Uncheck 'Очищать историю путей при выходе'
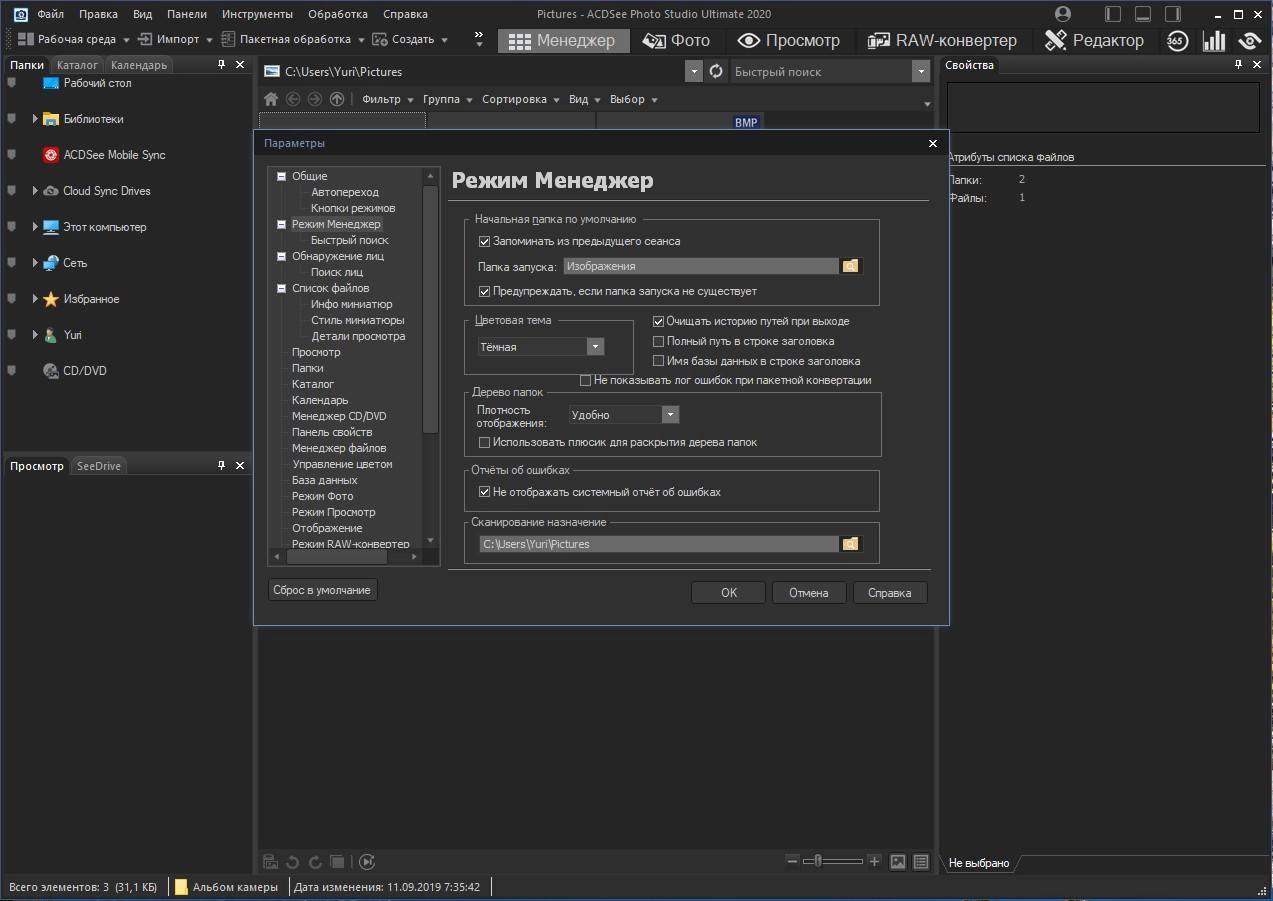The width and height of the screenshot is (1273, 901). tap(658, 321)
